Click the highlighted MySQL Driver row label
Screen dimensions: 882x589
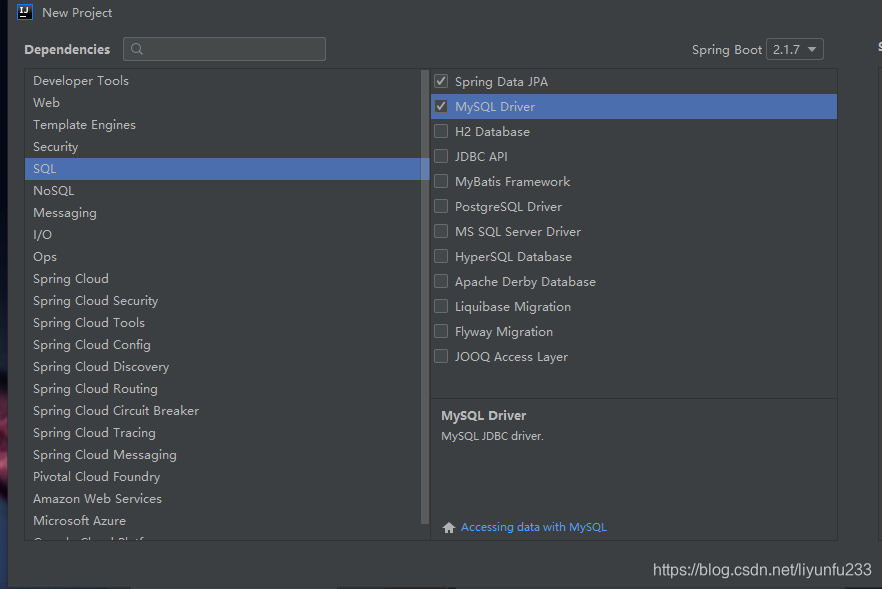pos(495,106)
